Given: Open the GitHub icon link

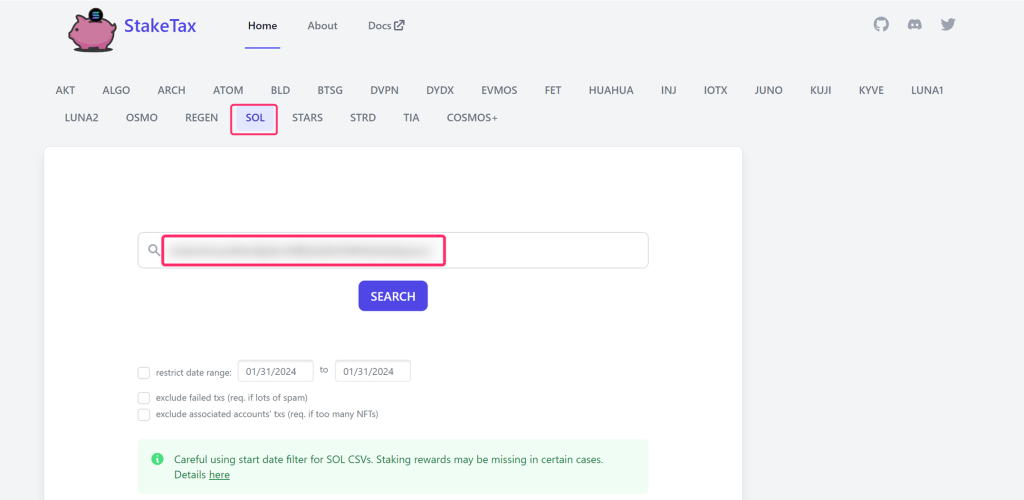Looking at the screenshot, I should pos(881,24).
